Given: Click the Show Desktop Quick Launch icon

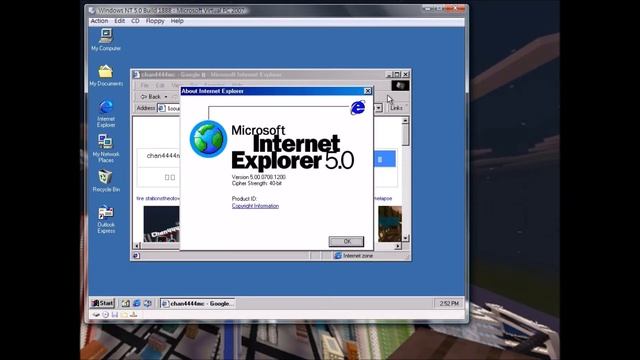Looking at the screenshot, I should (x=126, y=303).
